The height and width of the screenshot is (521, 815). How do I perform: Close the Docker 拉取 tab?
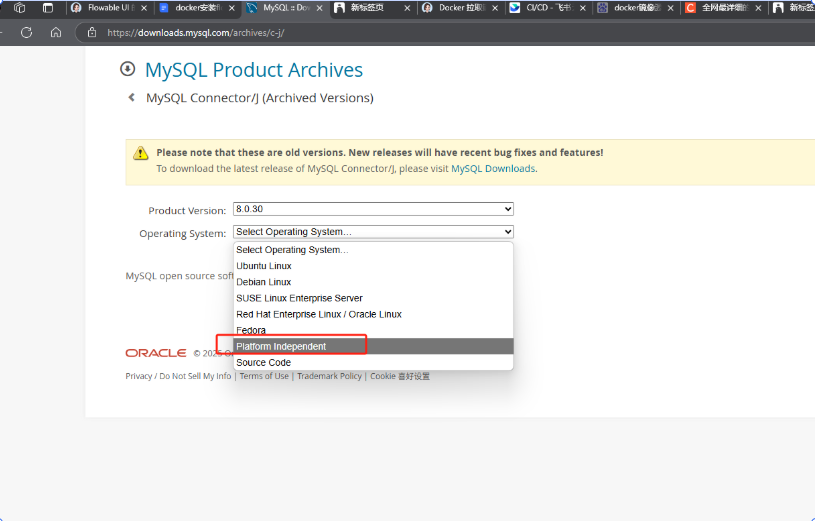[495, 8]
